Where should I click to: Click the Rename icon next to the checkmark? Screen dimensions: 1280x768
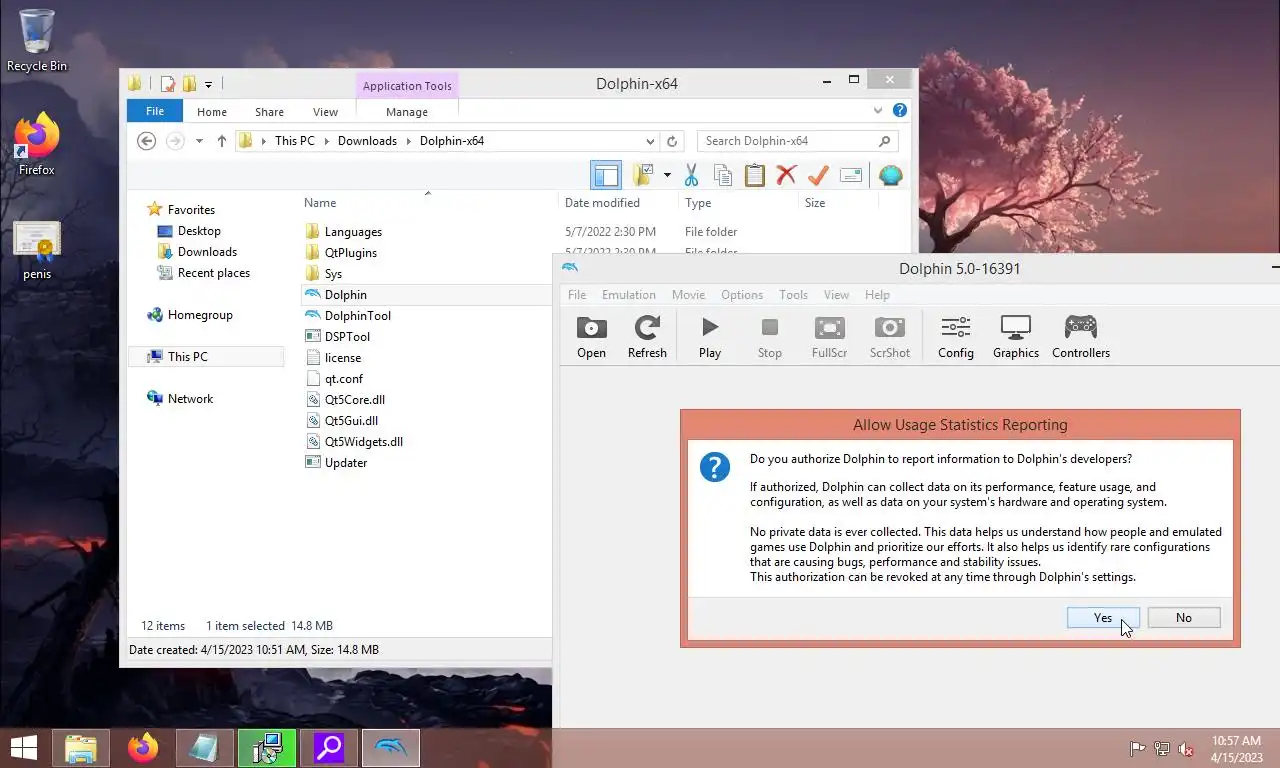851,175
